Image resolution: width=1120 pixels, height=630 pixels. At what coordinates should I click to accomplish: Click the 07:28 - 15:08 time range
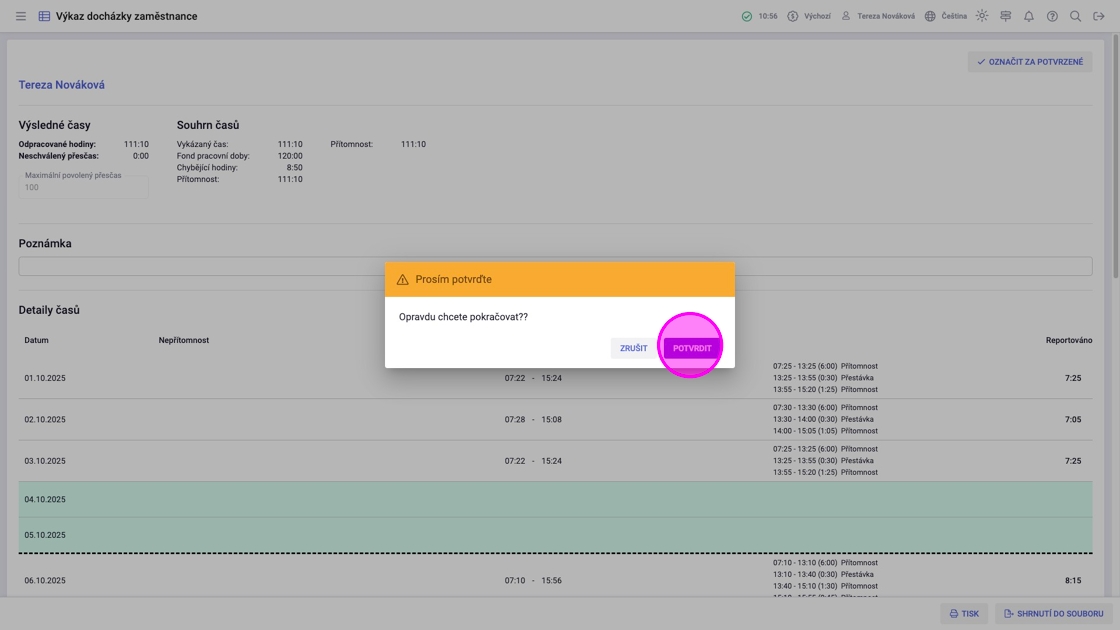533,419
